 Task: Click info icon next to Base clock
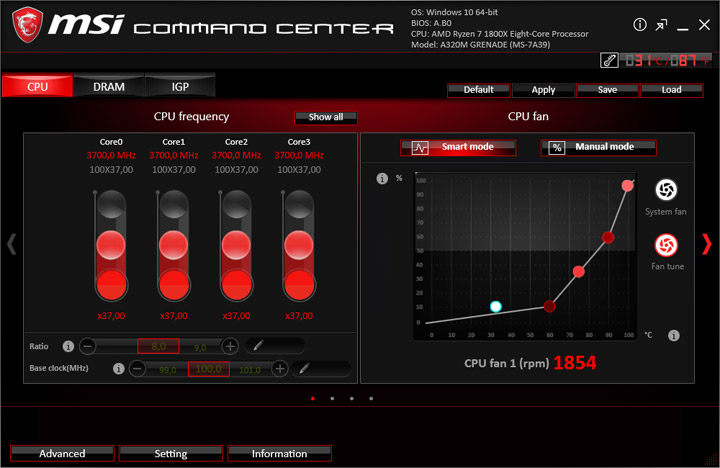point(118,368)
